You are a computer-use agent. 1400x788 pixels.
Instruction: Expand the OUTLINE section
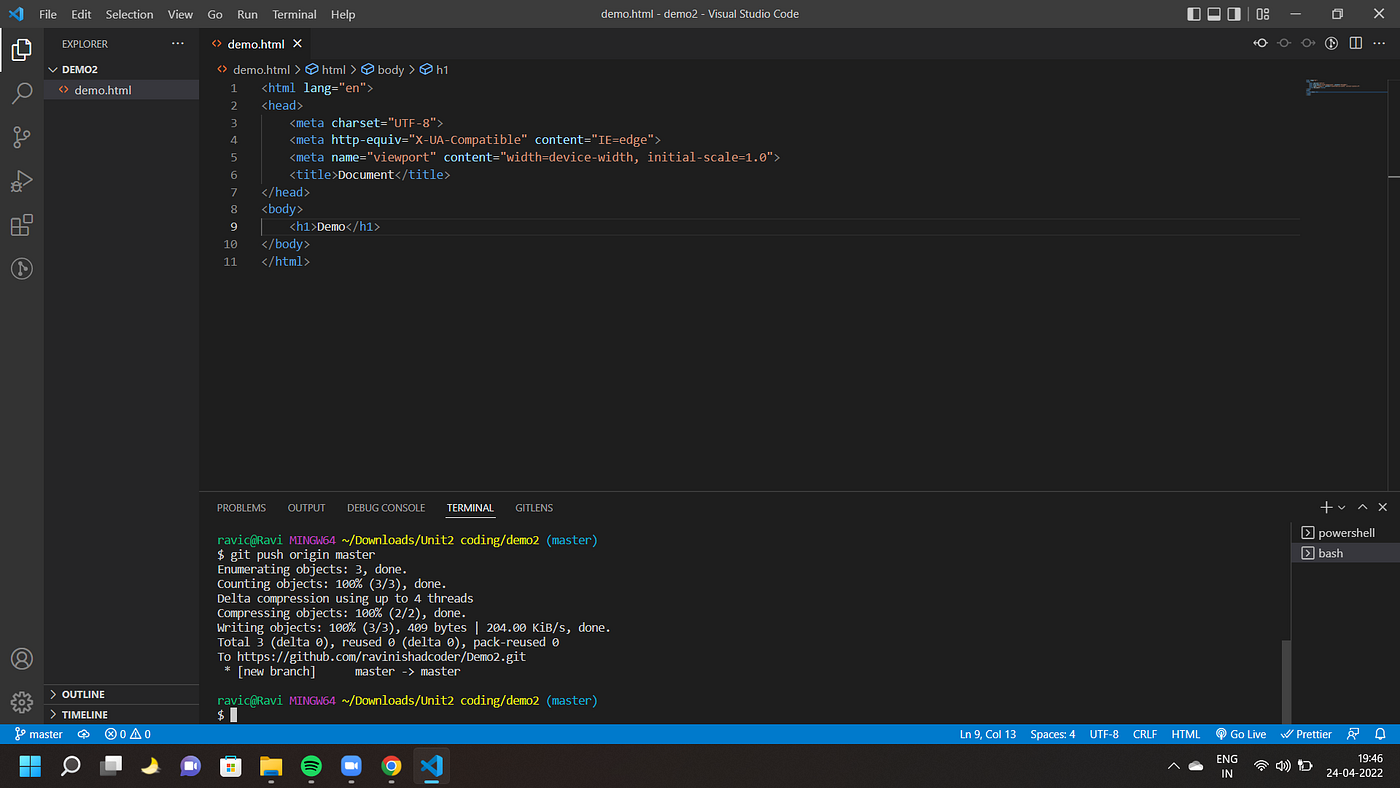click(122, 694)
